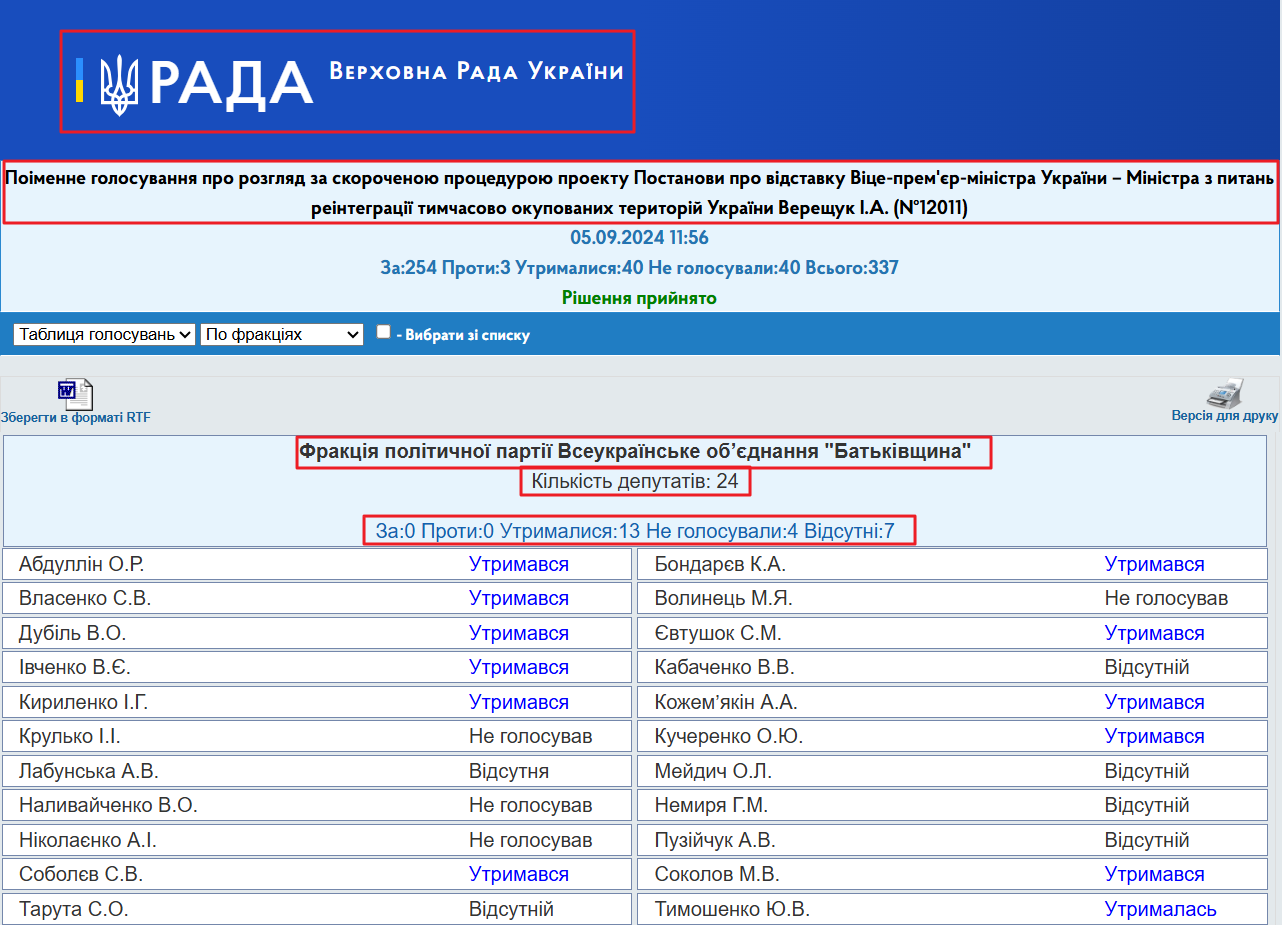Click deputy name 'Дубіль В.О.'
The width and height of the screenshot is (1282, 925).
[73, 634]
